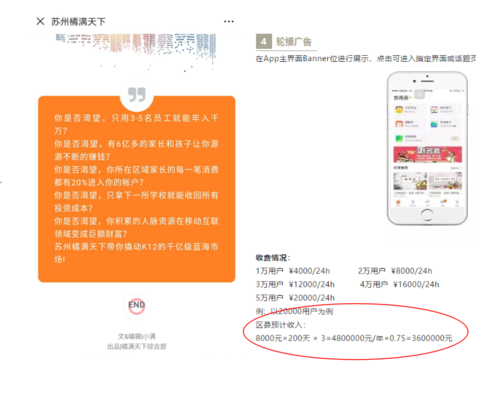The image size is (500, 394).
Task: Click the END circle badge
Action: pos(137,305)
